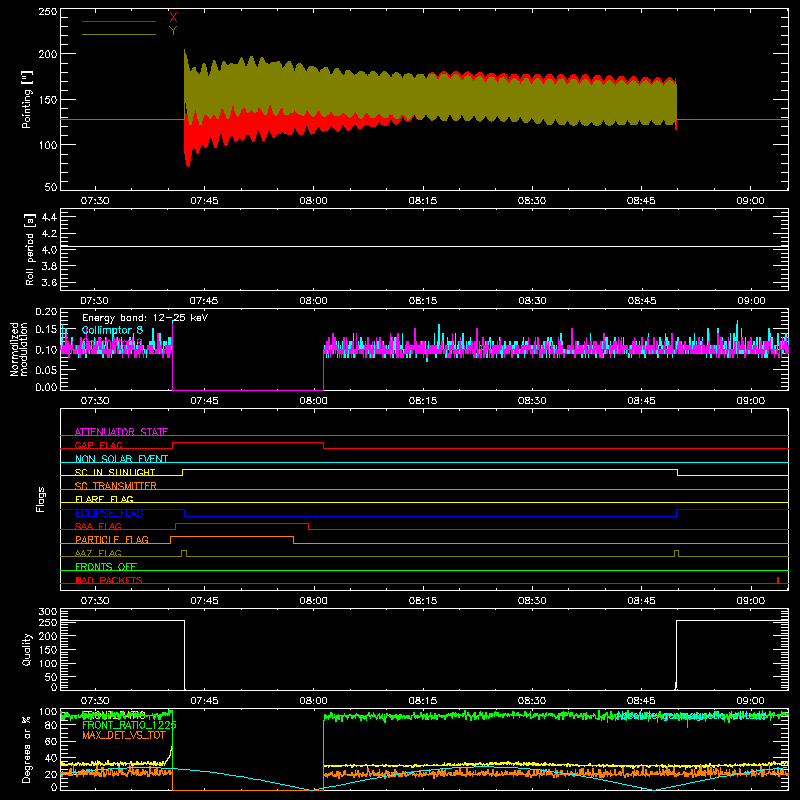Click the 09:00 tick under the Flags plot

(x=751, y=601)
